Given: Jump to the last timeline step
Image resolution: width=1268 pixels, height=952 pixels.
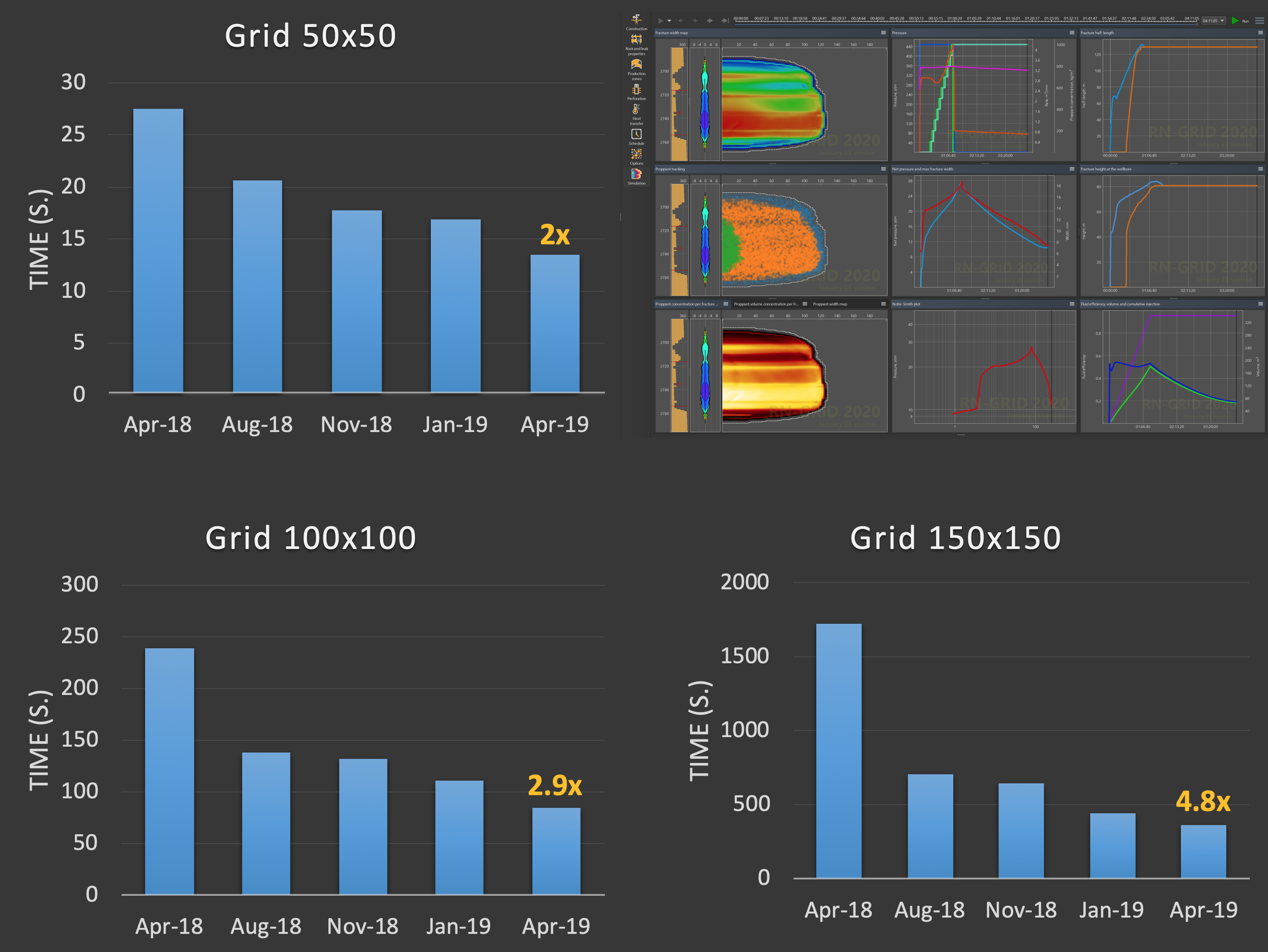Looking at the screenshot, I should 725,21.
